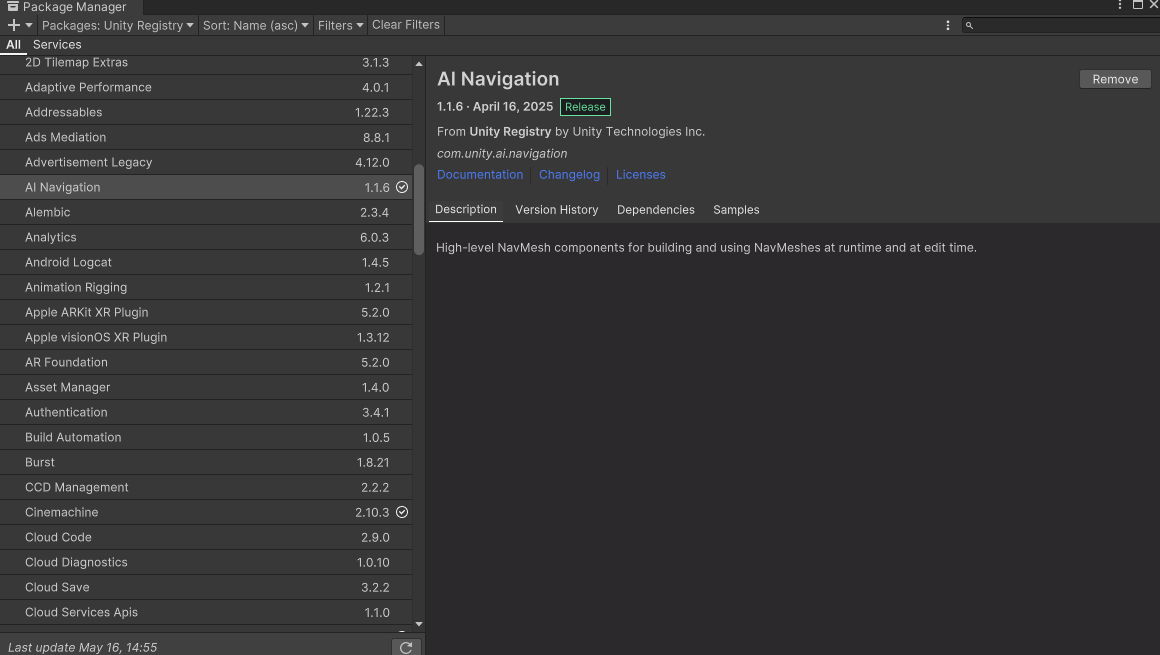The height and width of the screenshot is (655, 1160).
Task: Select Cloud Services Apis package
Action: tap(206, 613)
